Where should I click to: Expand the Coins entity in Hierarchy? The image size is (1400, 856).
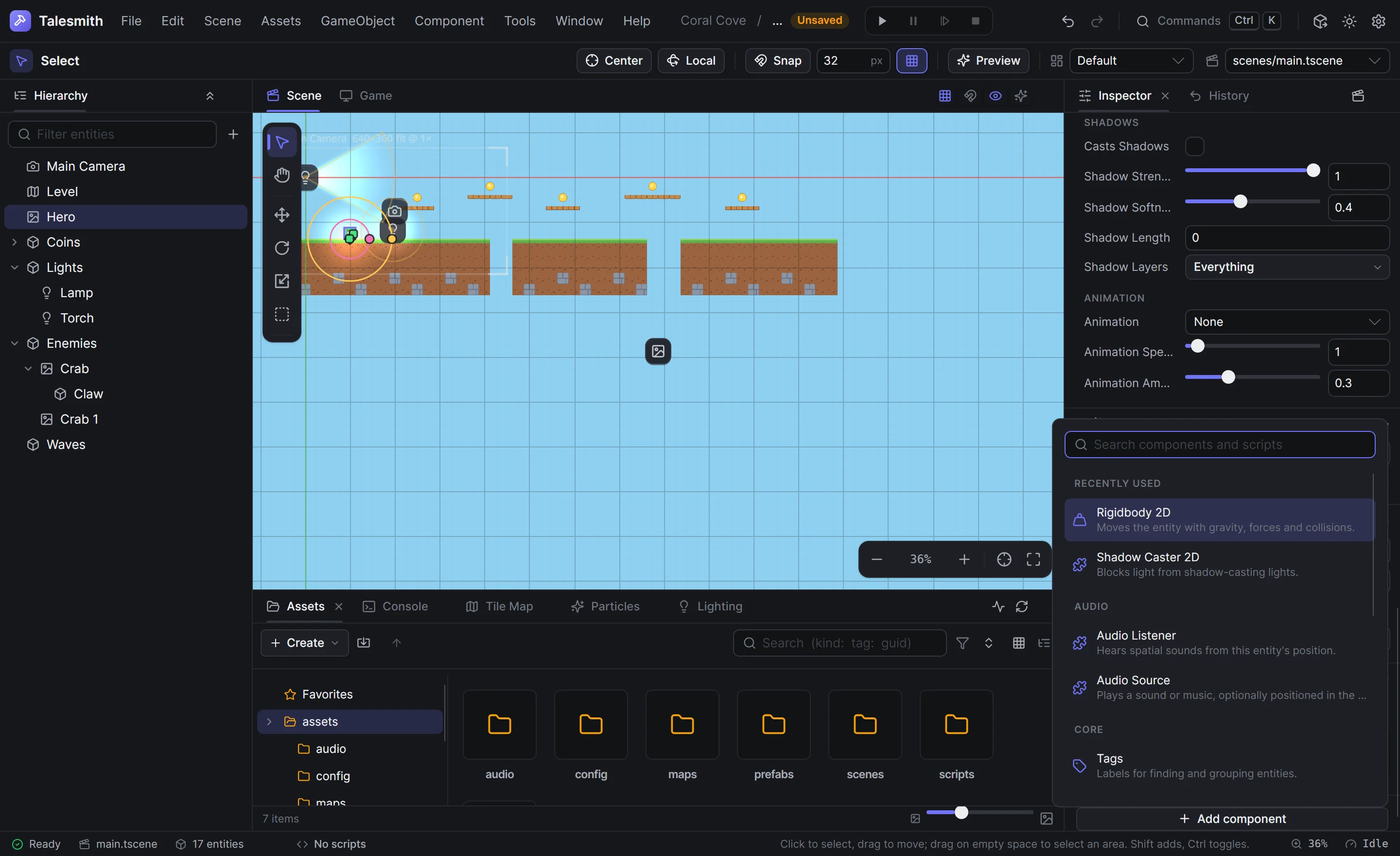14,242
